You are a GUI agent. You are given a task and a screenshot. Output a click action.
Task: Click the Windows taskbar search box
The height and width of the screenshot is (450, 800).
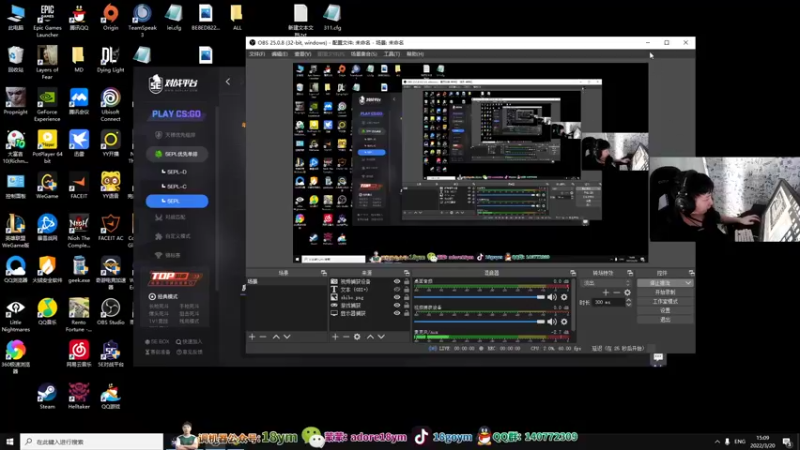coord(91,441)
